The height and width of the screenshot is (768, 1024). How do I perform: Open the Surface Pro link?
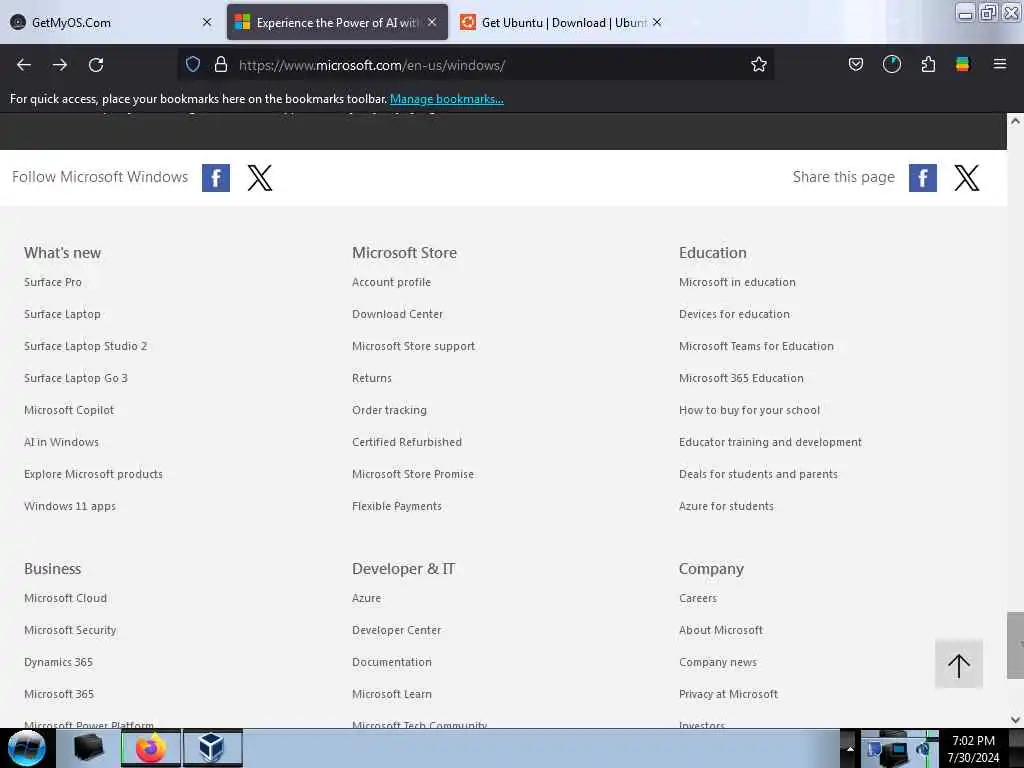(53, 282)
